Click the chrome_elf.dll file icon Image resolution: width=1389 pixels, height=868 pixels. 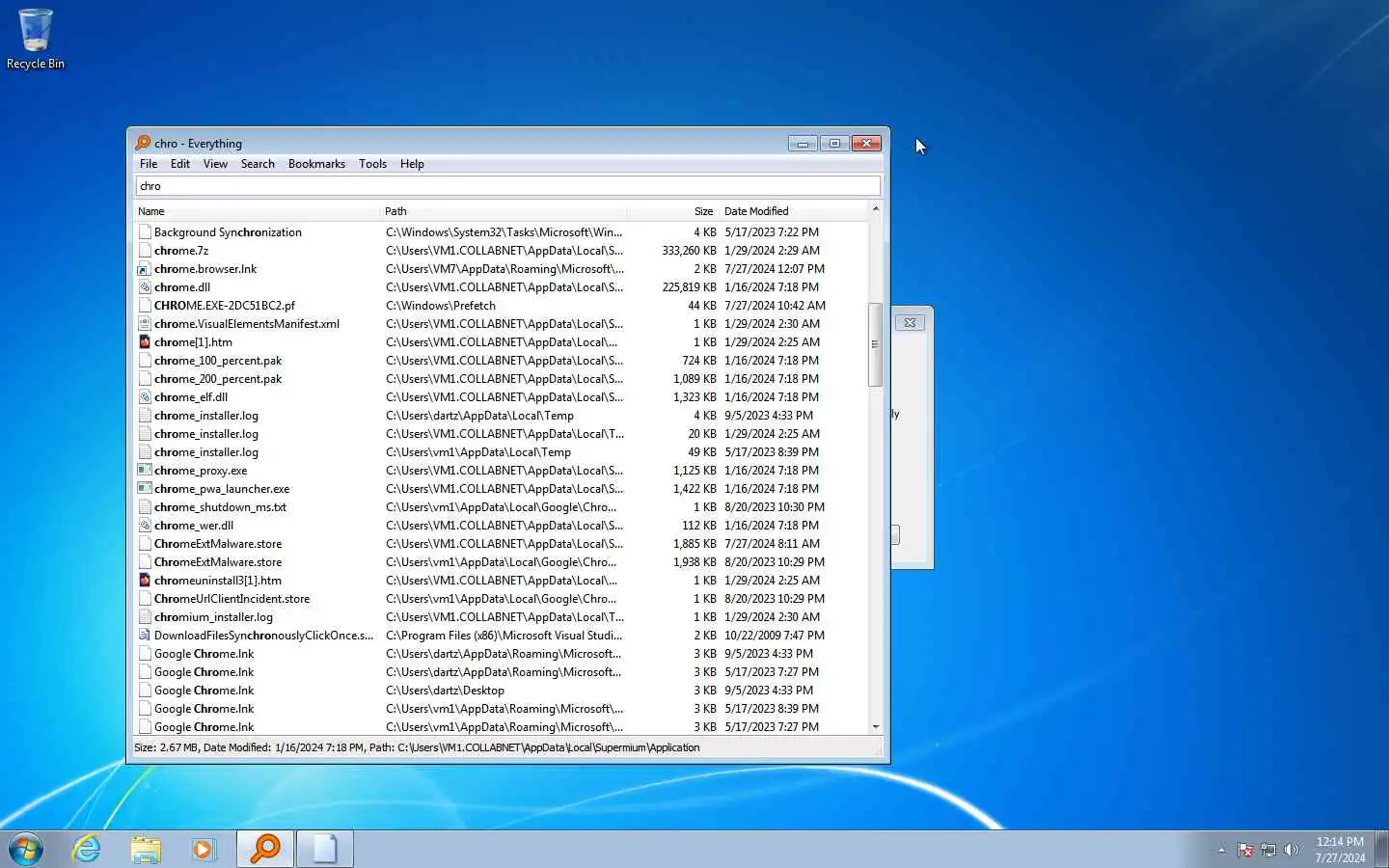(145, 397)
